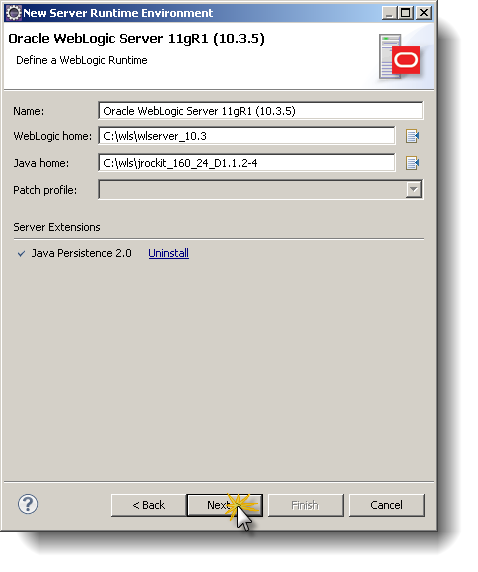Browse for WebLogic home folder icon

click(412, 136)
